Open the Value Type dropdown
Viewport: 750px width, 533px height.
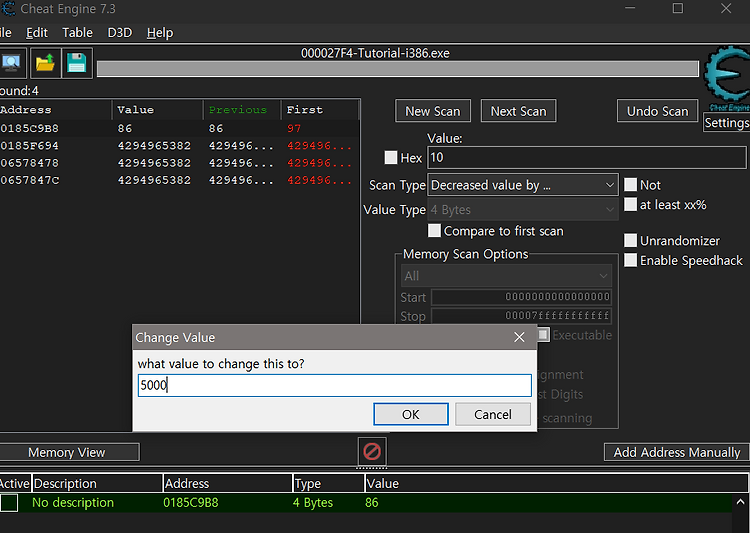point(522,210)
